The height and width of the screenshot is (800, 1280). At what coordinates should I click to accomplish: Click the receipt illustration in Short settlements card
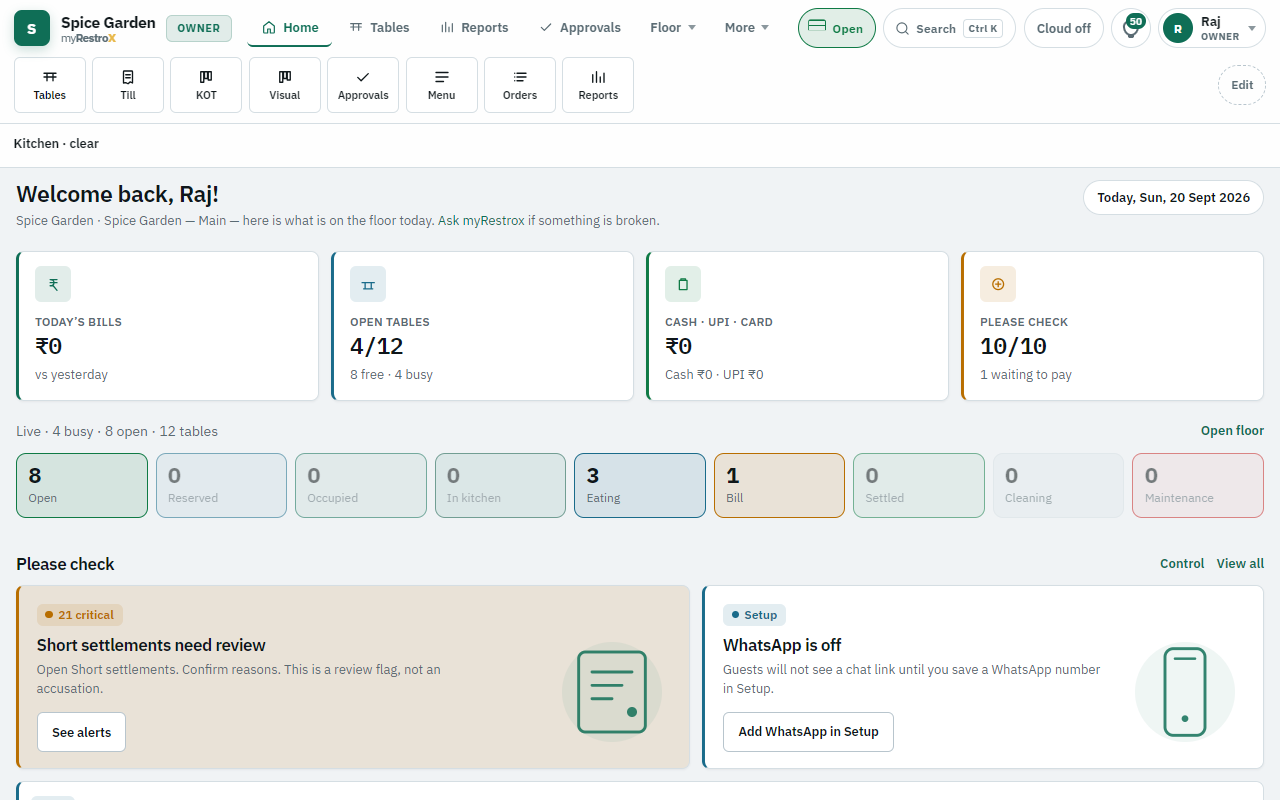[x=612, y=692]
